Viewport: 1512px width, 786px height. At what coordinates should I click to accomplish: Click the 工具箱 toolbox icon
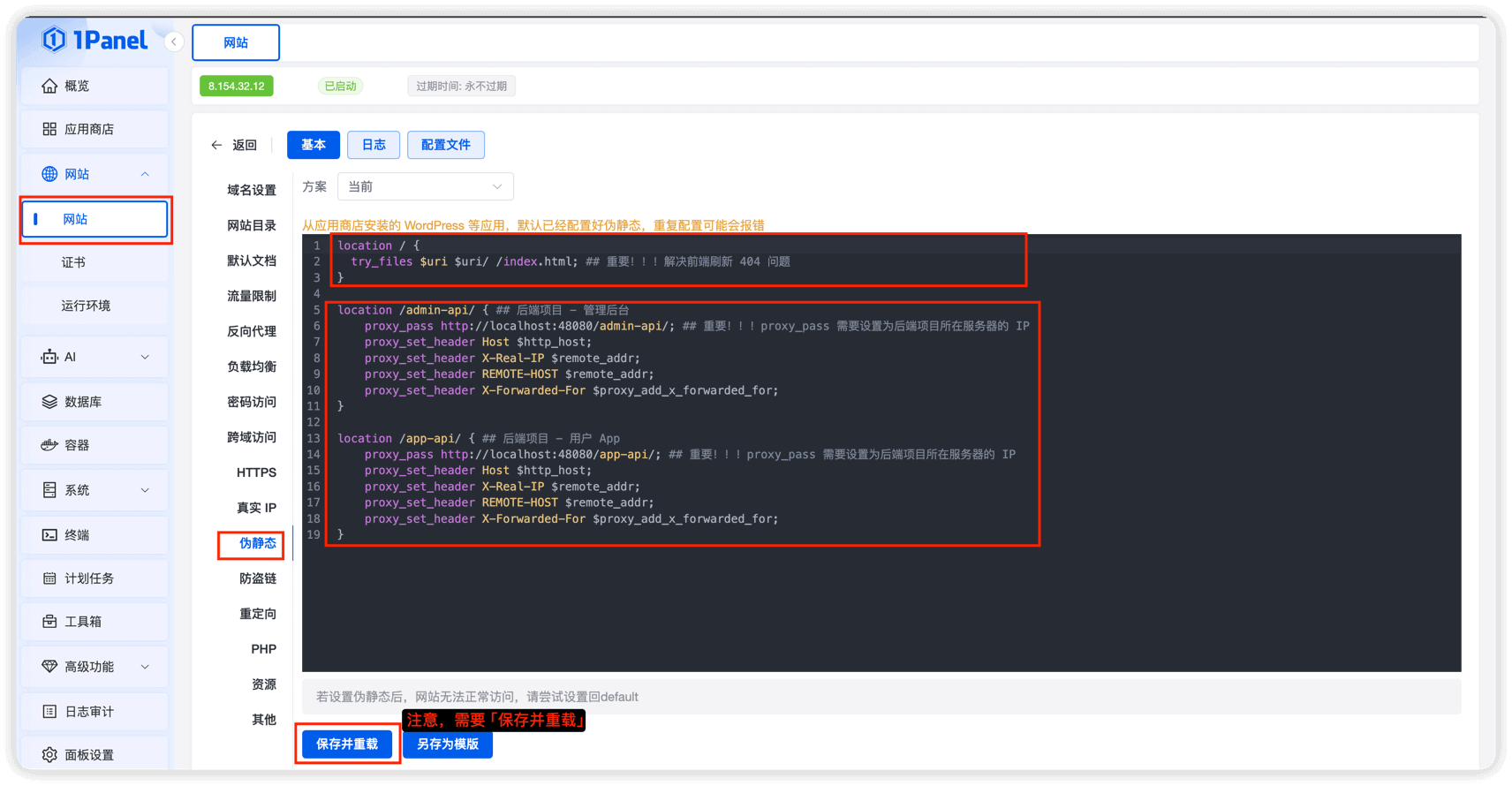[x=49, y=622]
